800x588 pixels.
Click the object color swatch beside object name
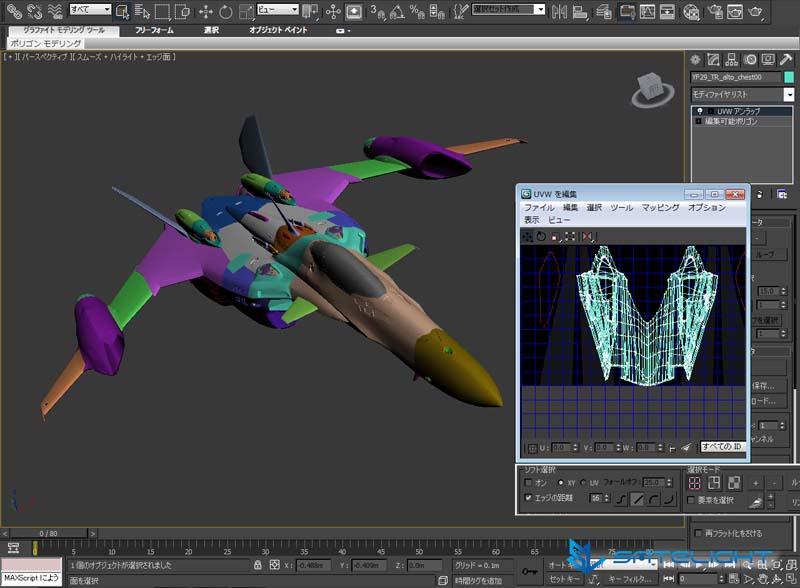coord(789,77)
